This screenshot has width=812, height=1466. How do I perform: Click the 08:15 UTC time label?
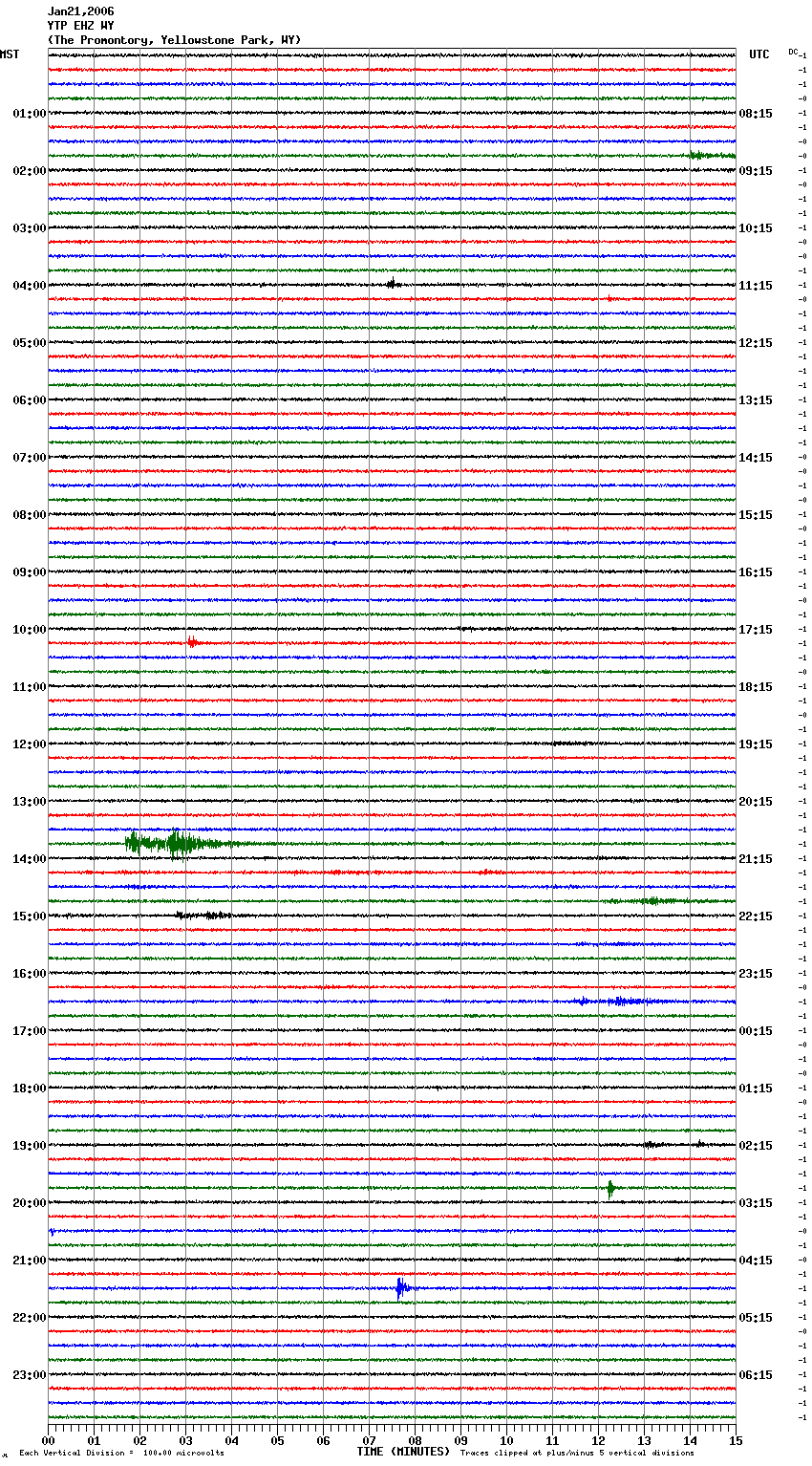(x=756, y=114)
